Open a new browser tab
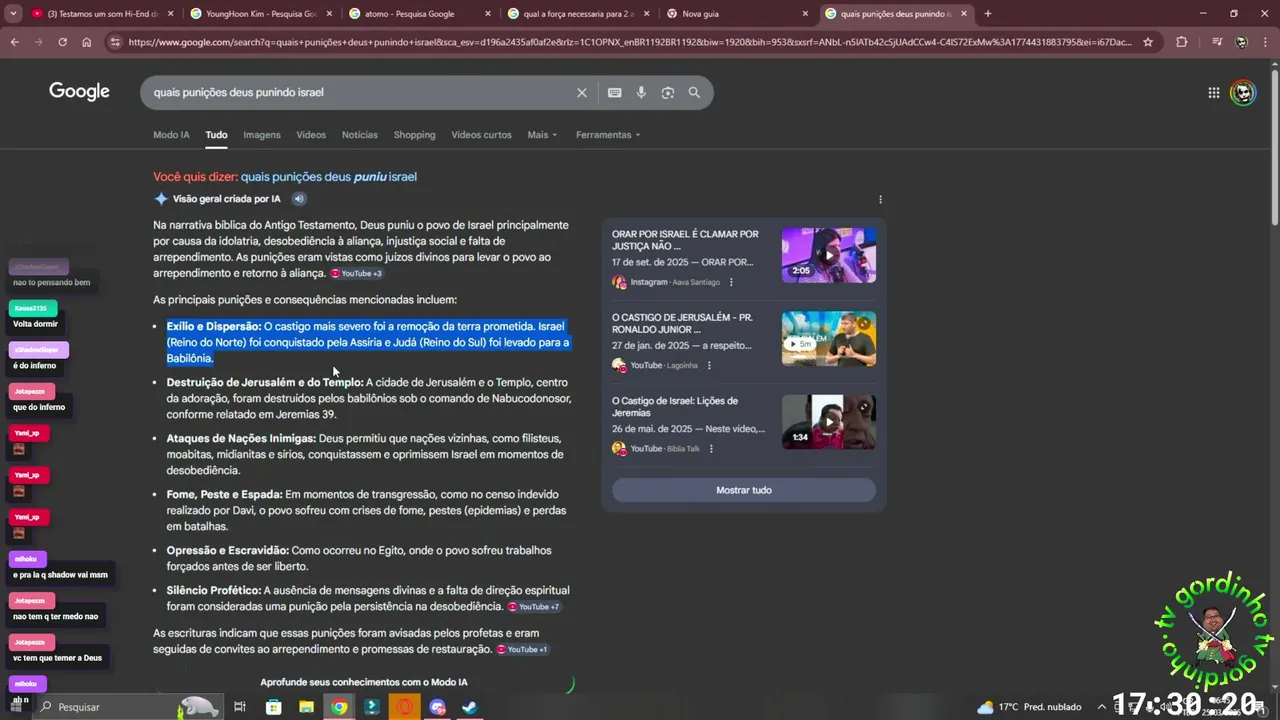Image resolution: width=1280 pixels, height=720 pixels. point(988,14)
